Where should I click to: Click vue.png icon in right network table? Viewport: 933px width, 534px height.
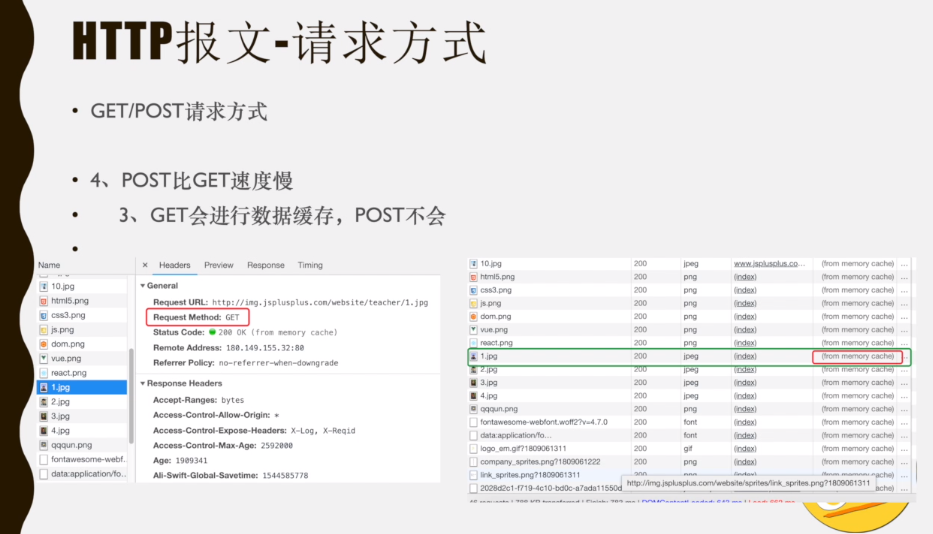coord(474,329)
